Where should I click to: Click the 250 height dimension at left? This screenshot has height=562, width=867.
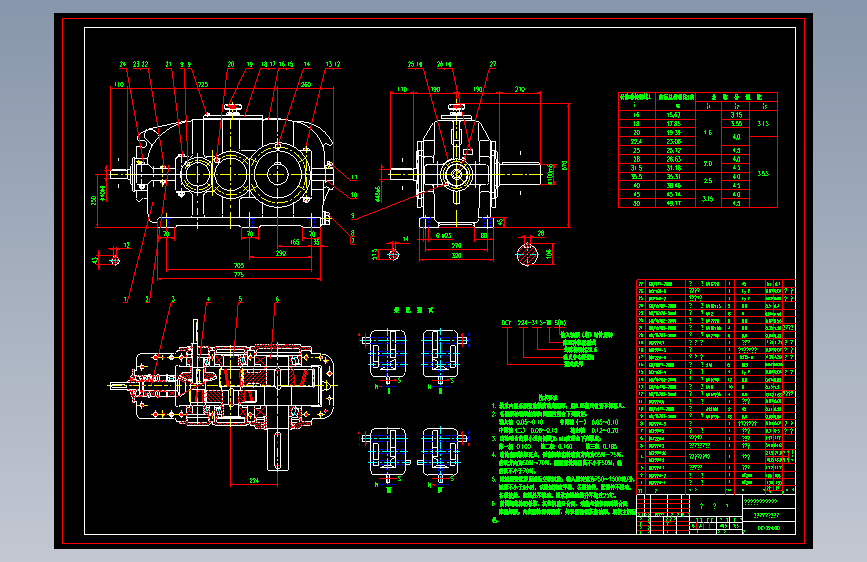coord(94,200)
